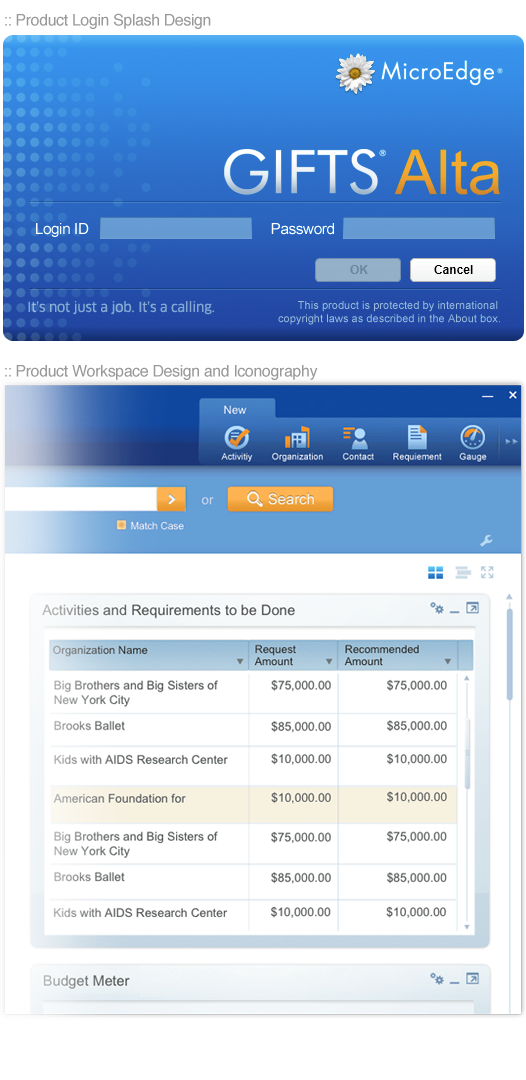Image resolution: width=526 pixels, height=1080 pixels.
Task: Click the greyed OK button
Action: pyautogui.click(x=358, y=270)
